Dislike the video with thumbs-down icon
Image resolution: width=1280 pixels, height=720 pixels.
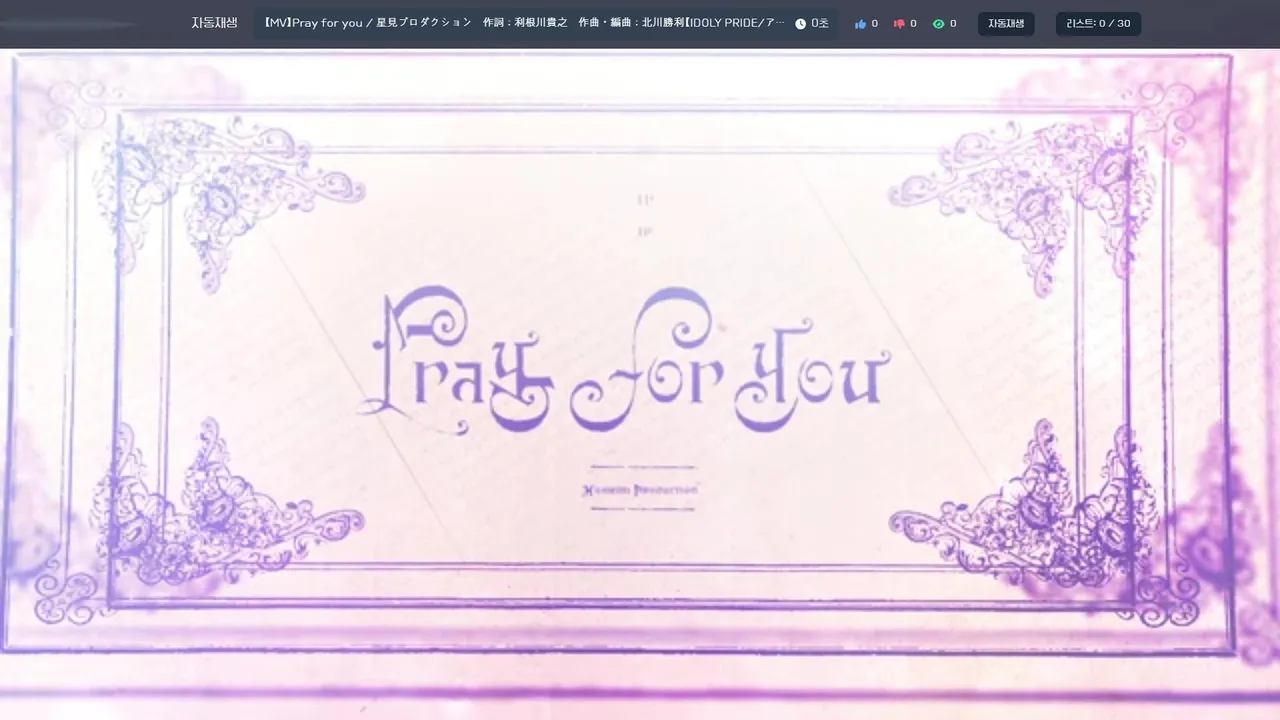[x=899, y=24]
